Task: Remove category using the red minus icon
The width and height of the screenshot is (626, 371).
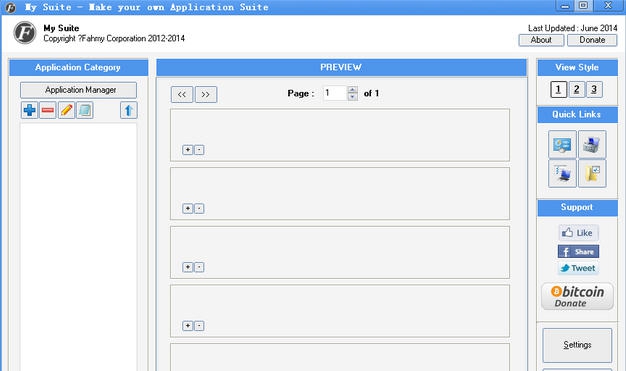Action: click(x=48, y=110)
